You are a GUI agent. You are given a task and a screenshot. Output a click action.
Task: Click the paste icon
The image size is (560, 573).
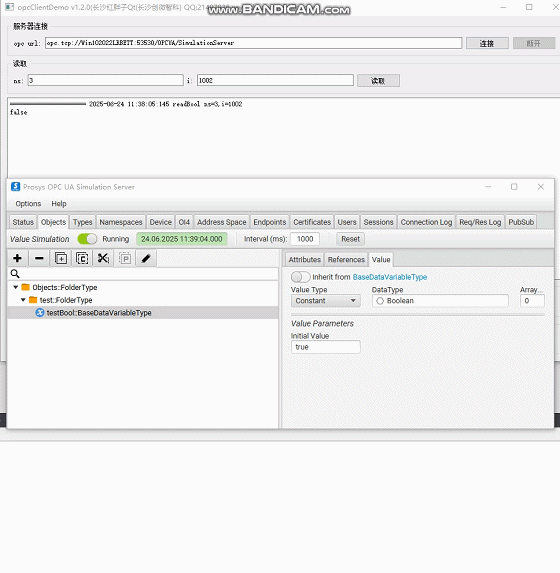coord(125,258)
